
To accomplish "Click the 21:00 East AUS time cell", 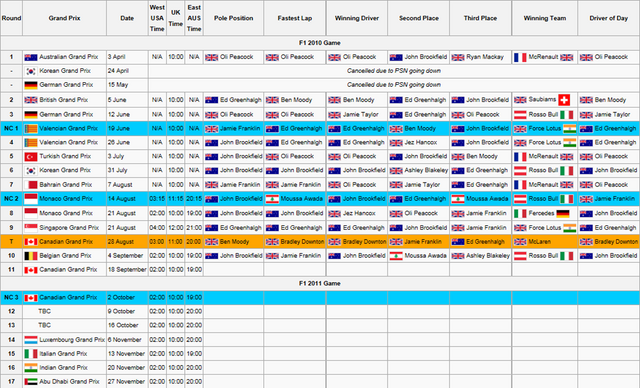I will (x=194, y=228).
